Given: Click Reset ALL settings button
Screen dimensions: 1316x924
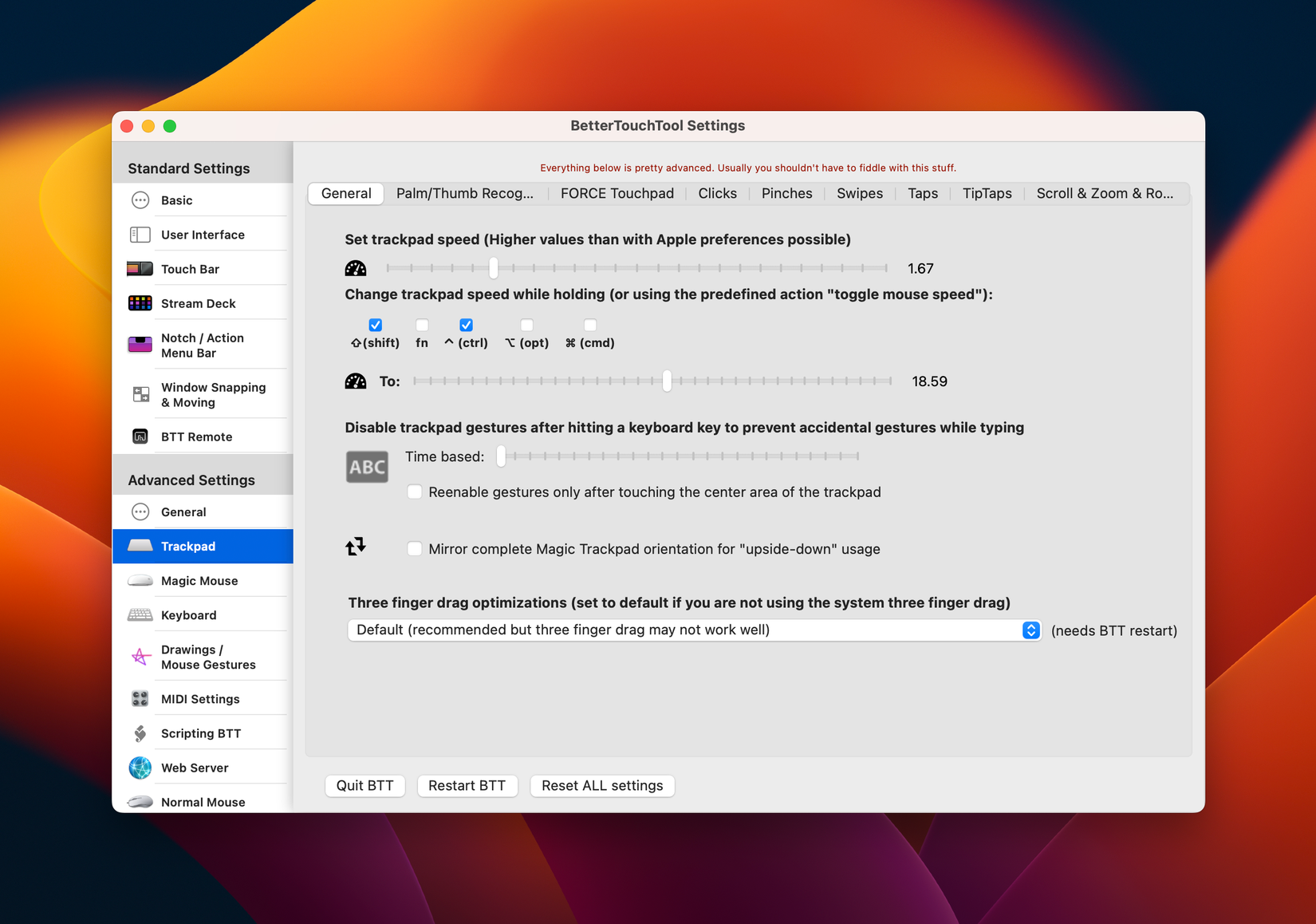Looking at the screenshot, I should point(602,786).
